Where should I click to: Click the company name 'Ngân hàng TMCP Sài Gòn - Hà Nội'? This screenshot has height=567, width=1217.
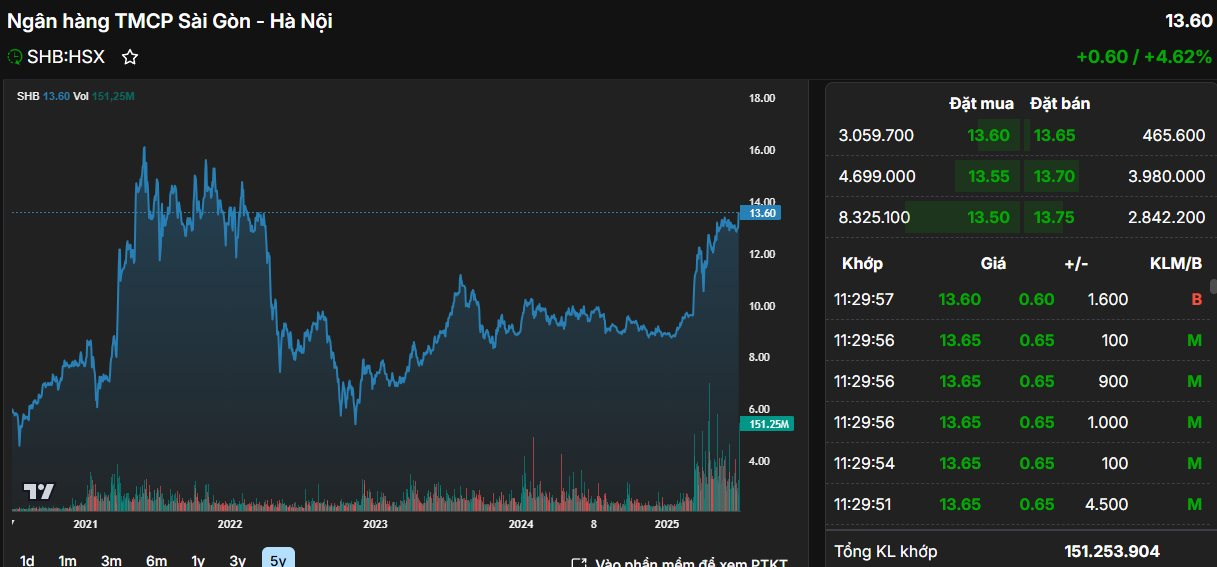[170, 20]
